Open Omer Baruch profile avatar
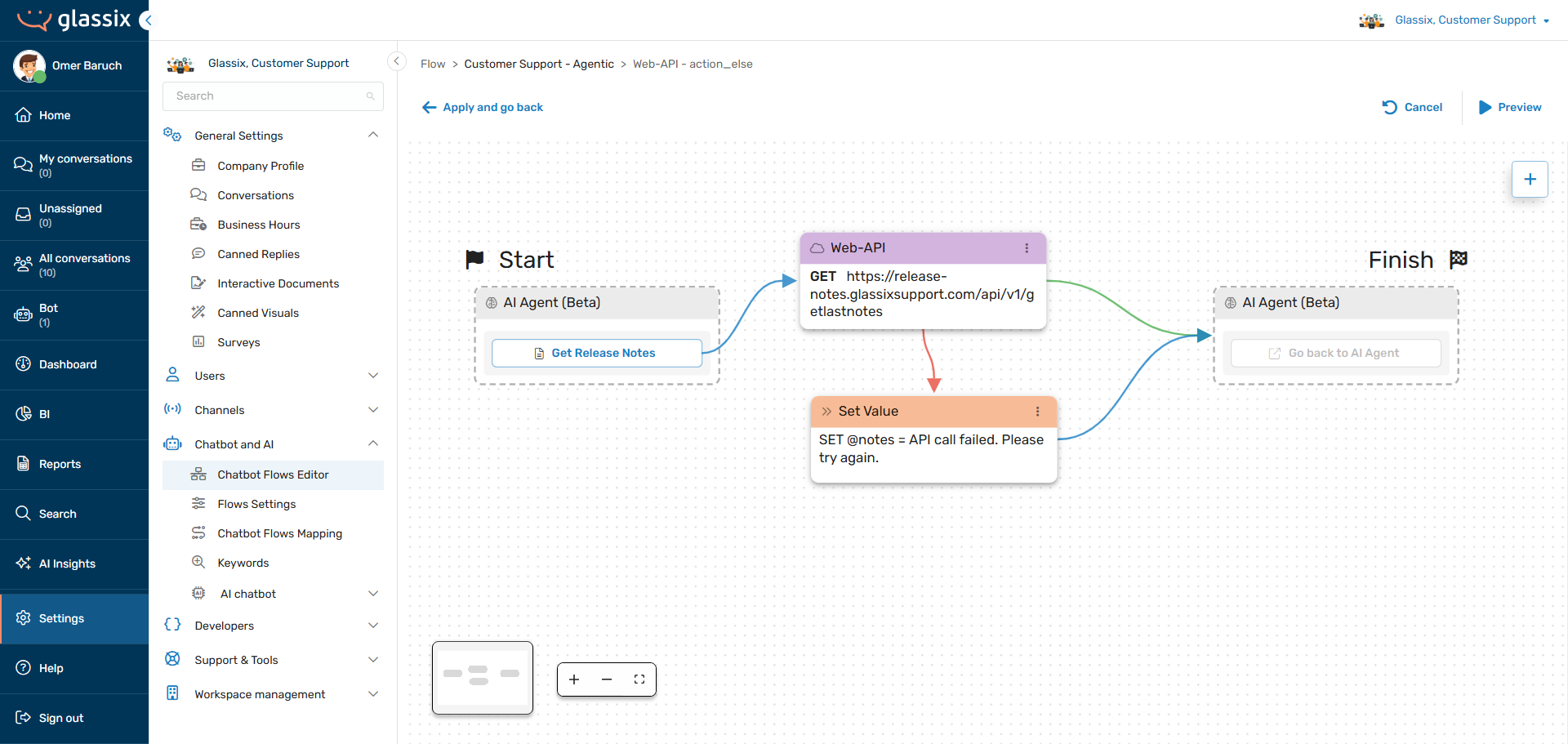Screen dimensions: 1568x744 29,65
